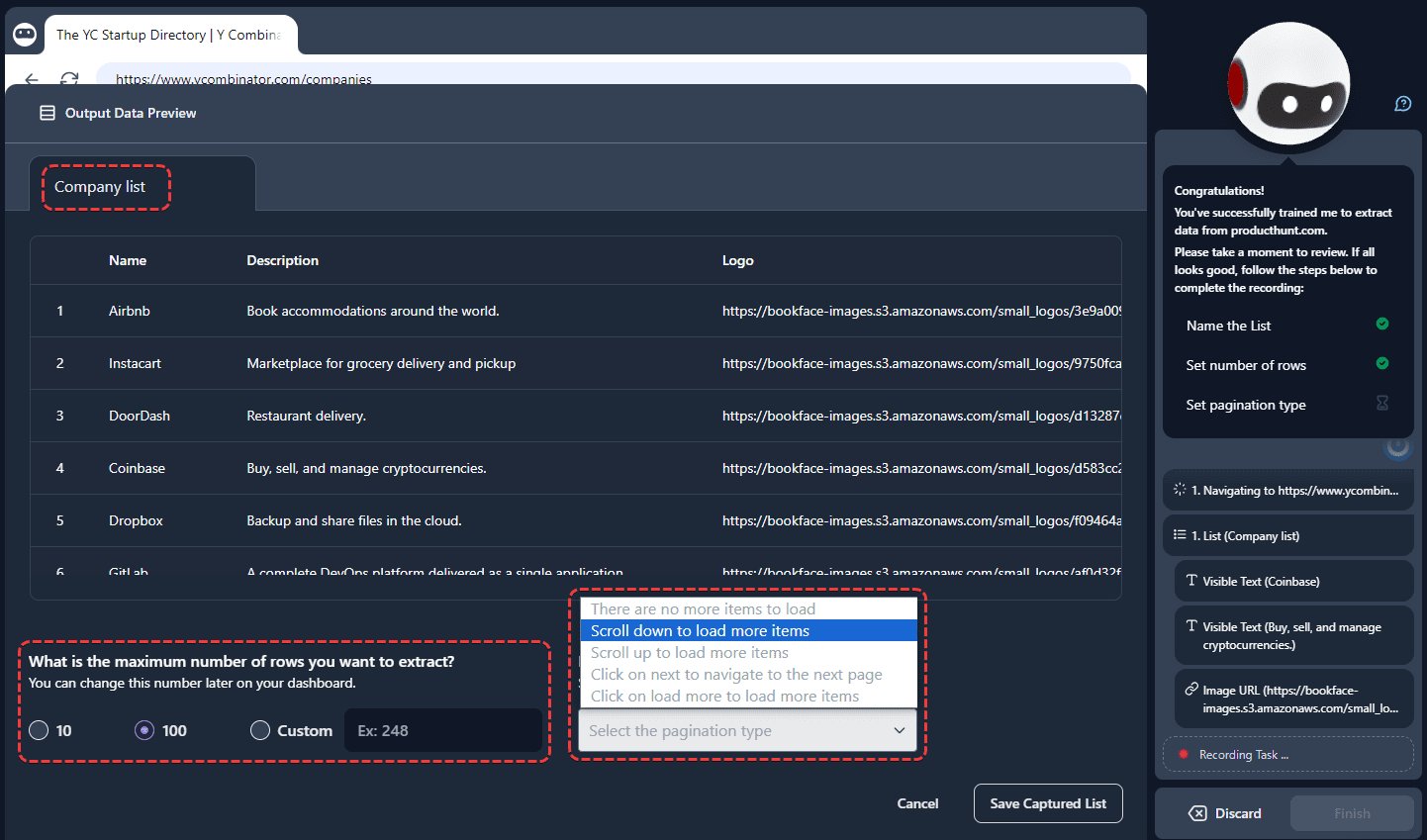Click the Restaurant delivery. description cell
1427x840 pixels.
pos(306,416)
